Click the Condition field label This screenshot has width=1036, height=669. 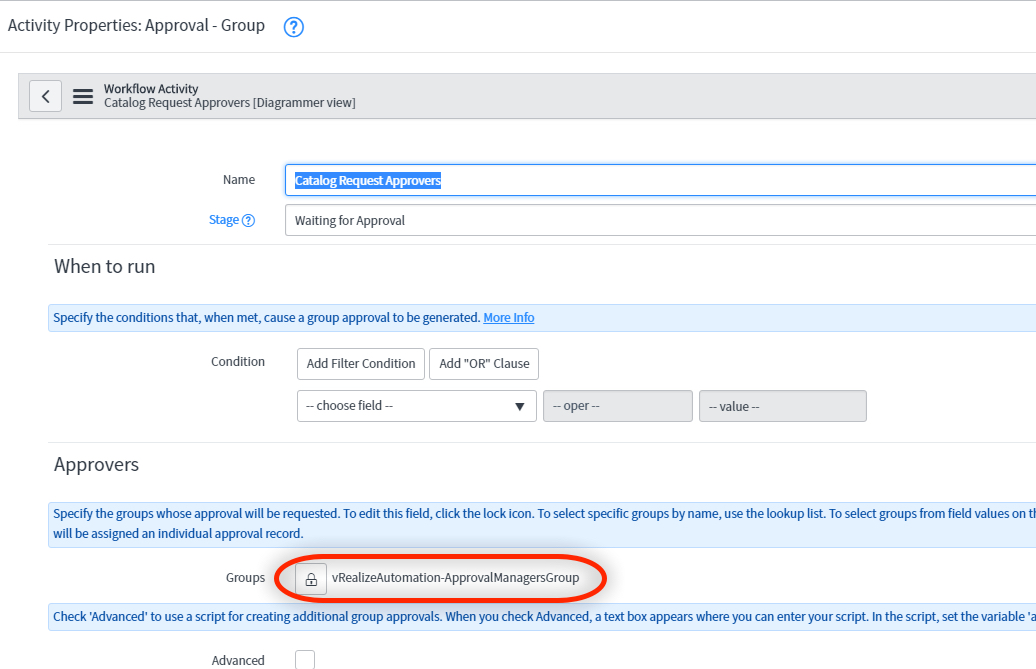(238, 362)
